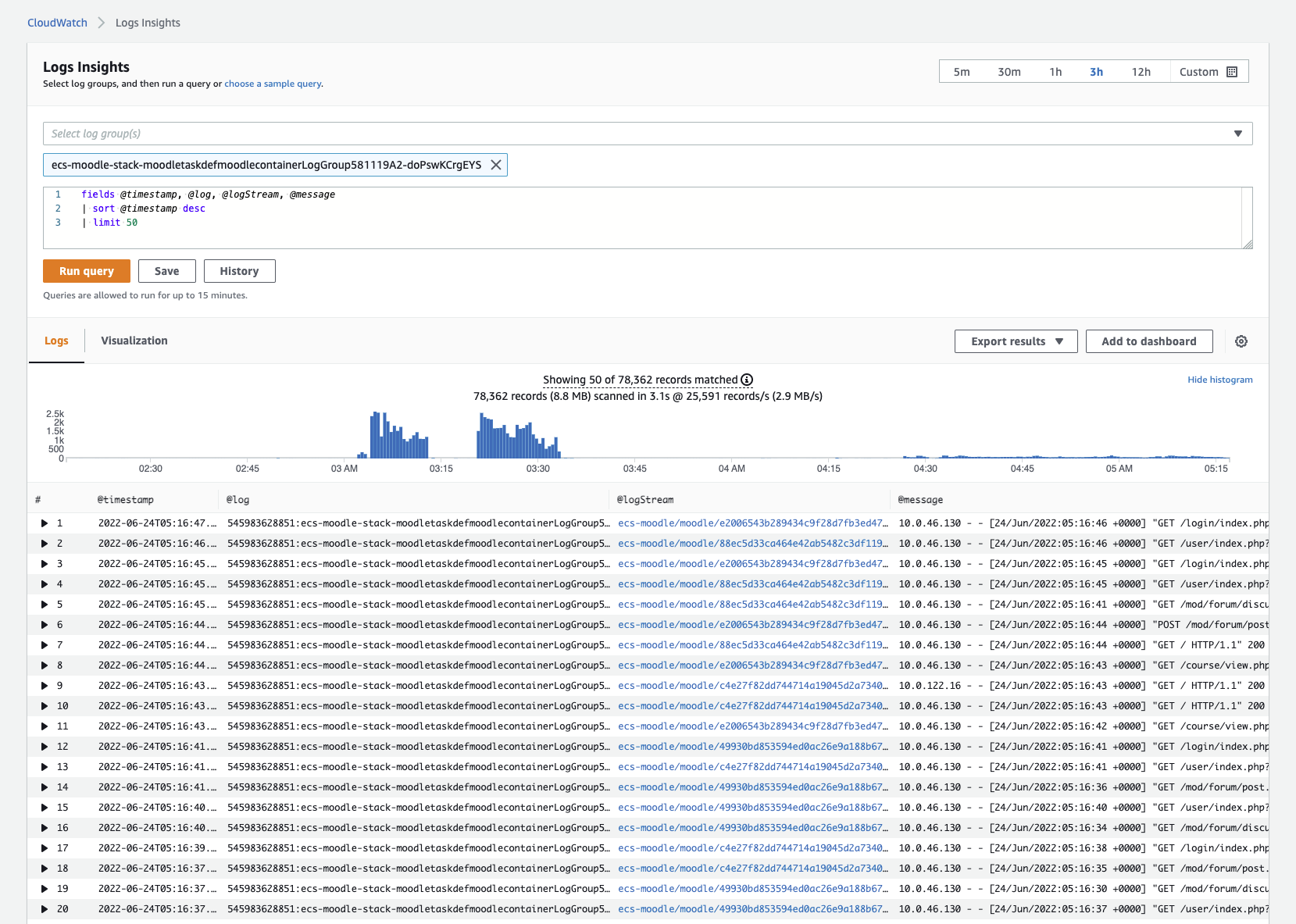Expand log row 9 details
The height and width of the screenshot is (924, 1296).
click(45, 686)
